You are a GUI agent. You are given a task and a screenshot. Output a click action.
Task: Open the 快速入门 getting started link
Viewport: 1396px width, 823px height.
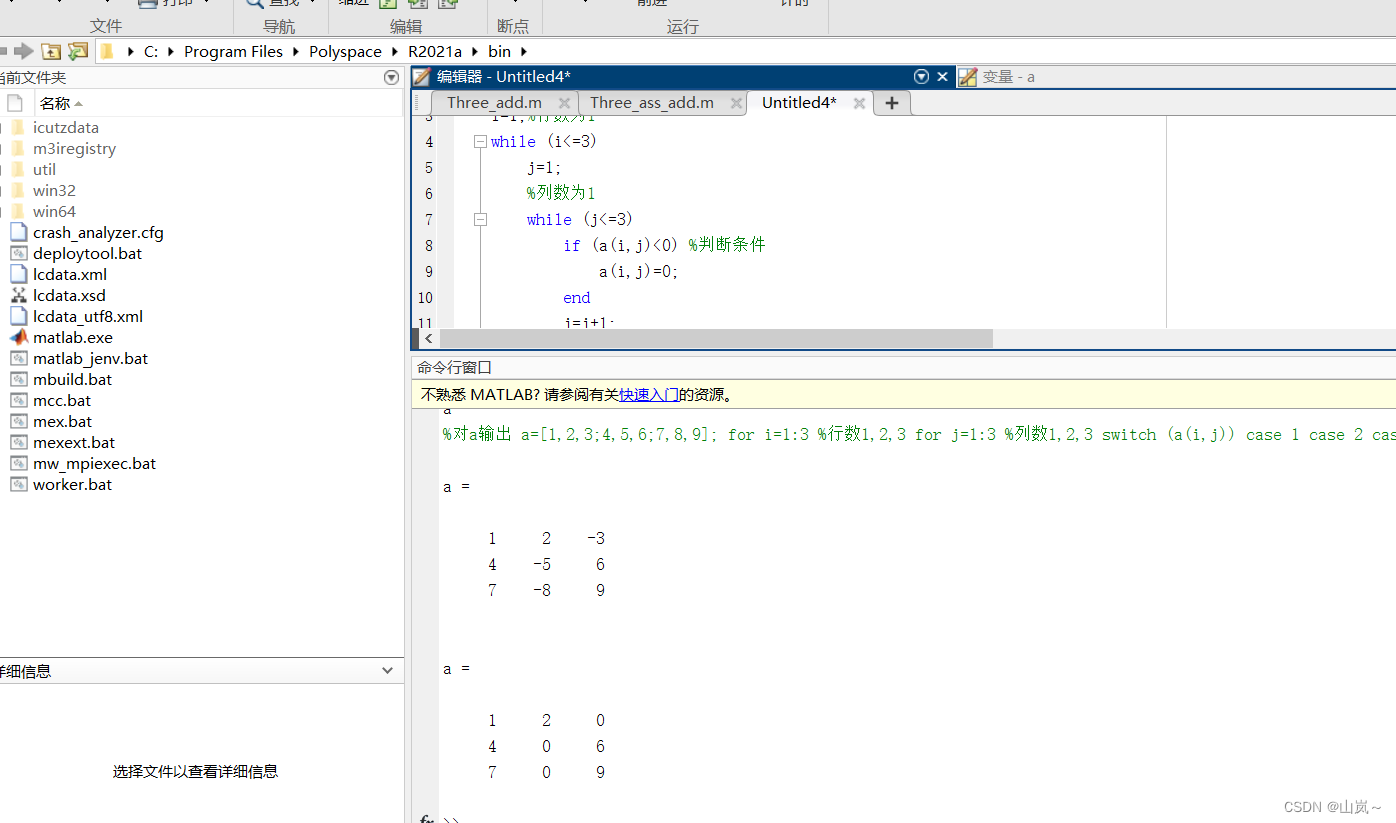click(x=649, y=395)
